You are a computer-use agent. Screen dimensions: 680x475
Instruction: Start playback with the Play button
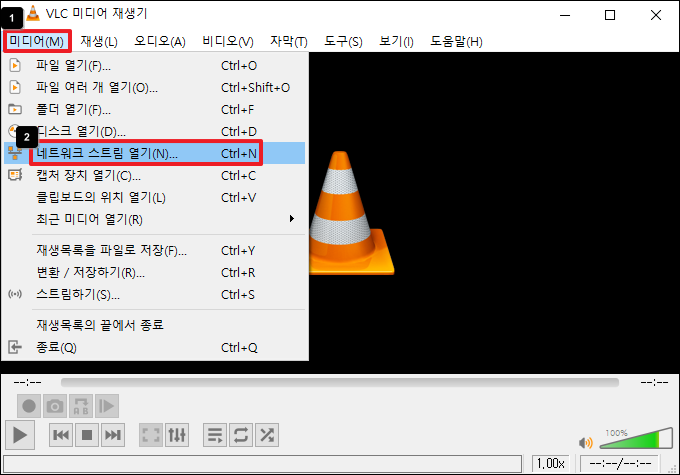pyautogui.click(x=20, y=435)
